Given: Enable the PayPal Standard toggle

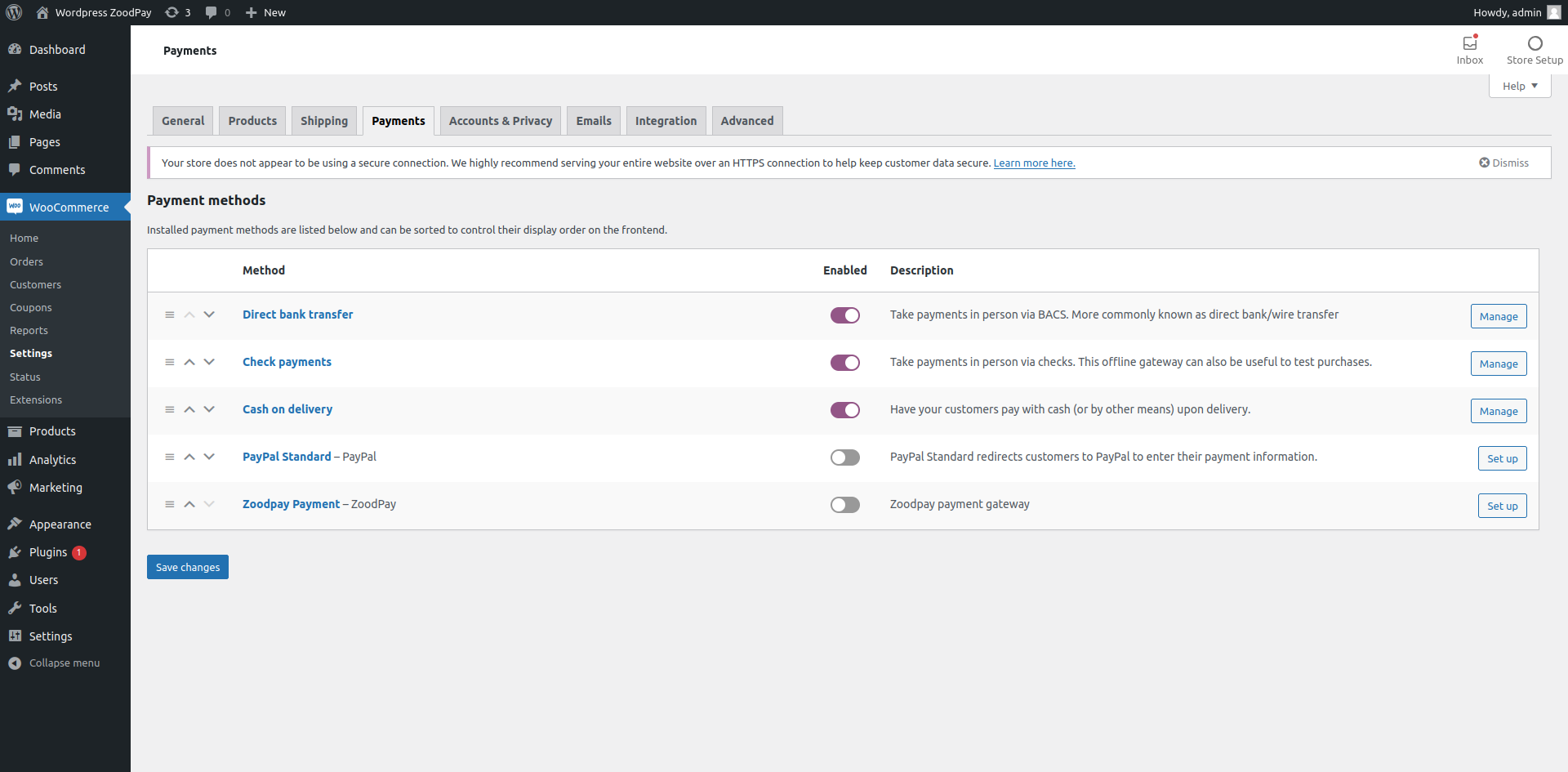Looking at the screenshot, I should click(845, 457).
